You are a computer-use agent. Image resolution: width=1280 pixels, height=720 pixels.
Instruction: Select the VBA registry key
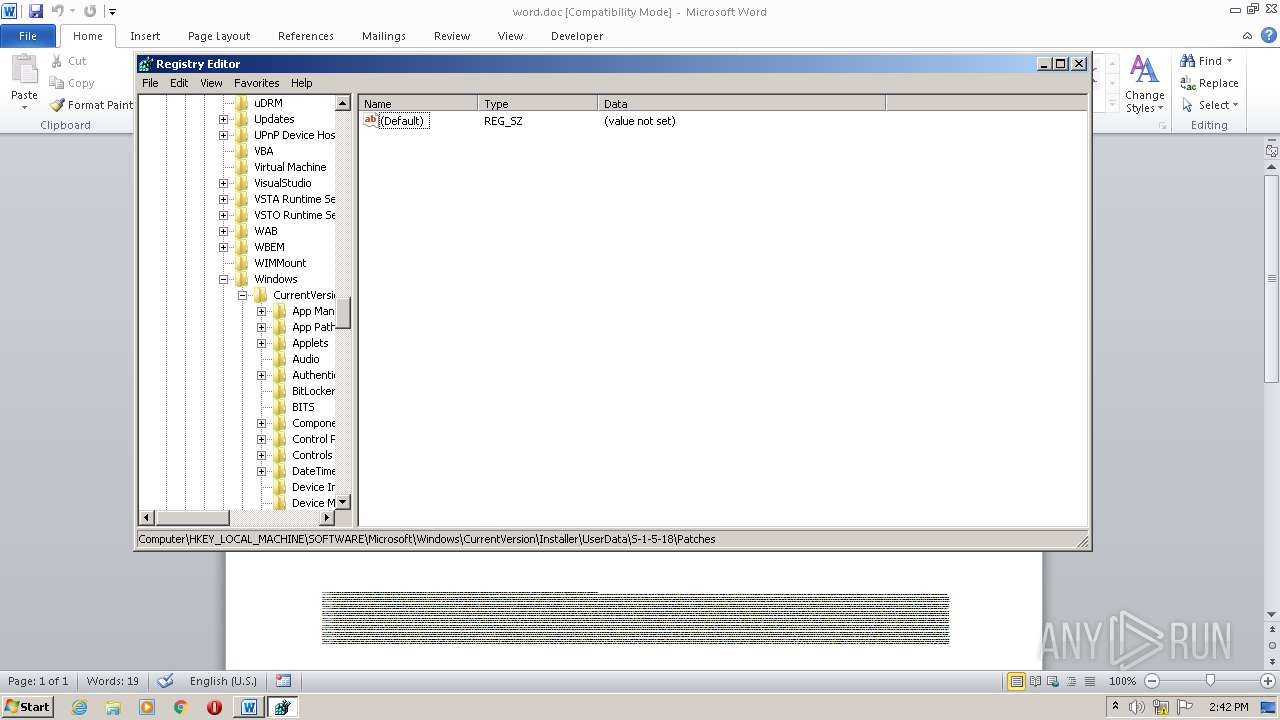[x=263, y=151]
